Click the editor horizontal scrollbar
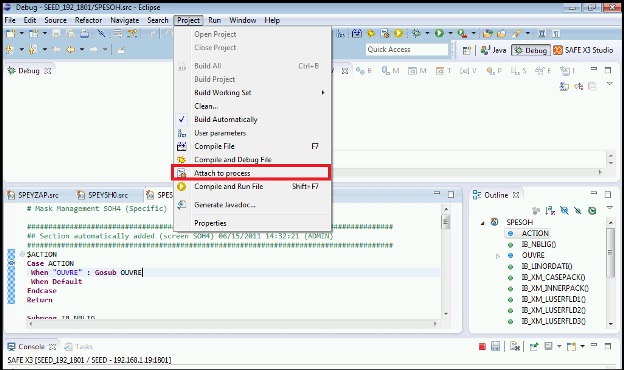The width and height of the screenshot is (624, 370). click(x=233, y=324)
